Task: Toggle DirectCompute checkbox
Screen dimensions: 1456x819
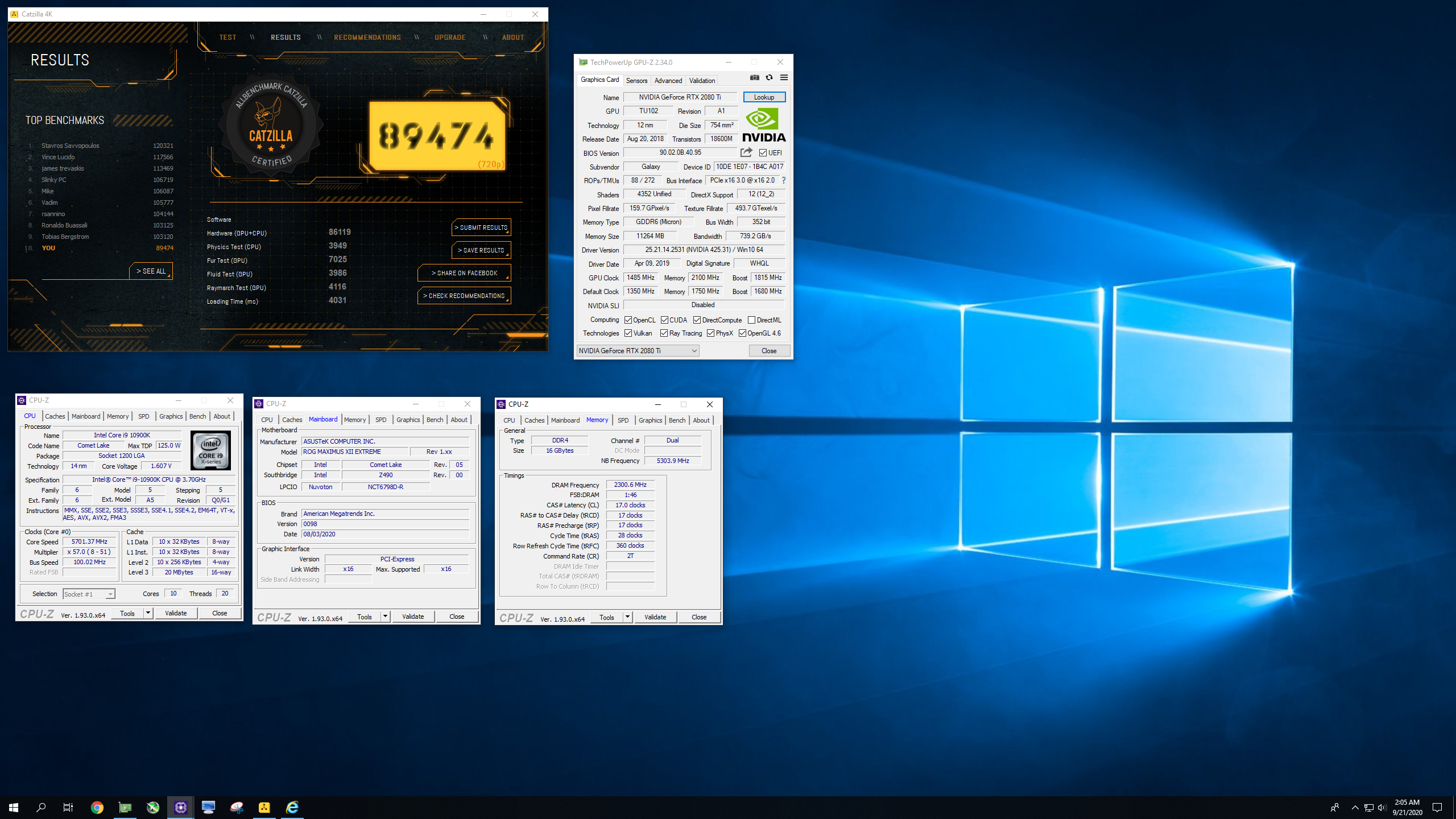Action: pyautogui.click(x=697, y=320)
